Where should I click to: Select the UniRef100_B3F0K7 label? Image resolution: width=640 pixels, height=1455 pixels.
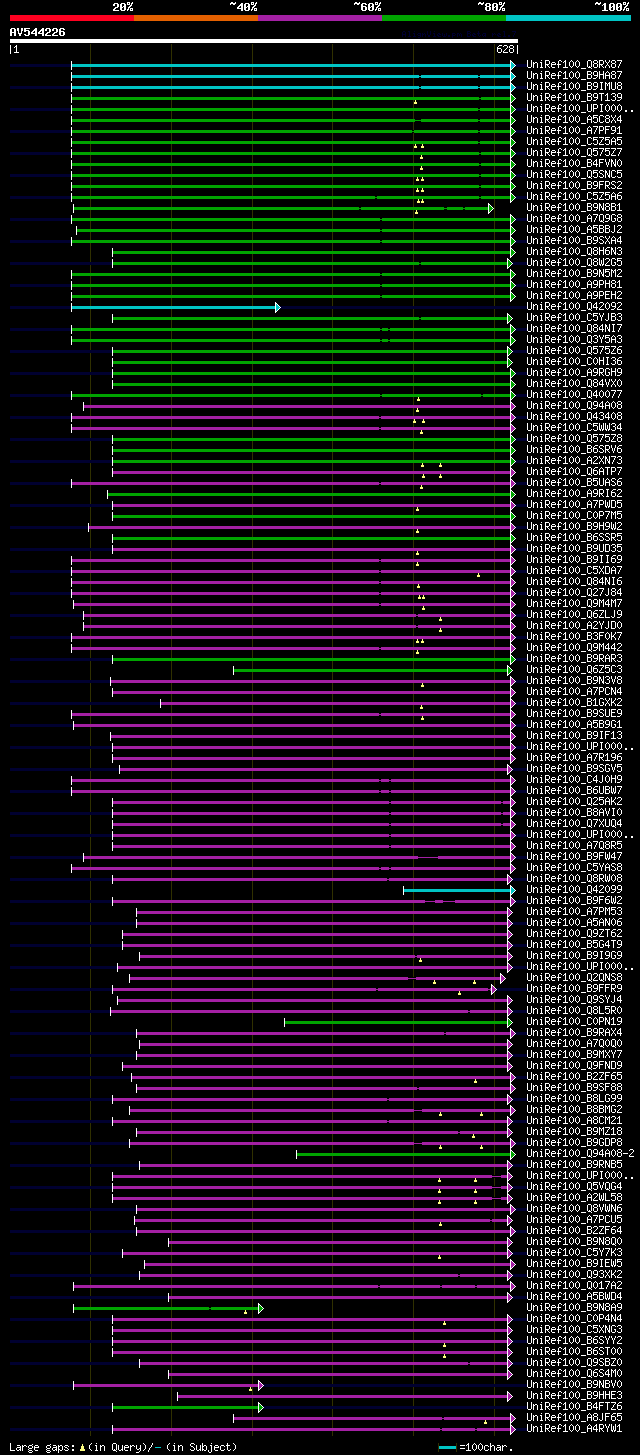(574, 637)
